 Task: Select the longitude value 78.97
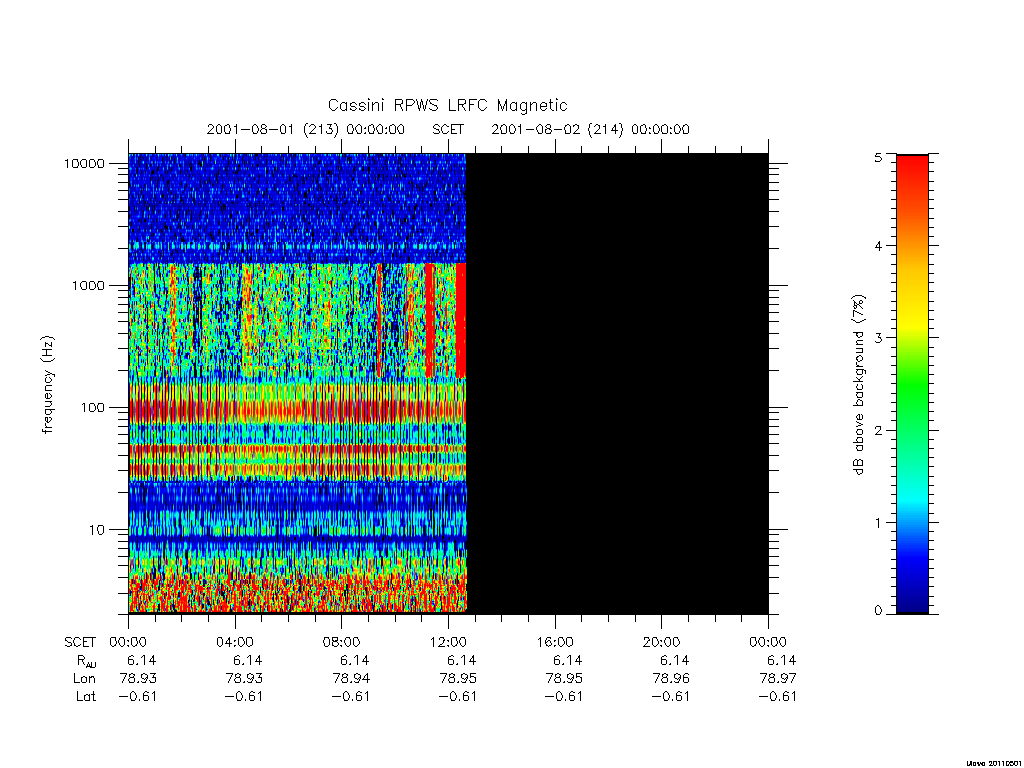778,679
